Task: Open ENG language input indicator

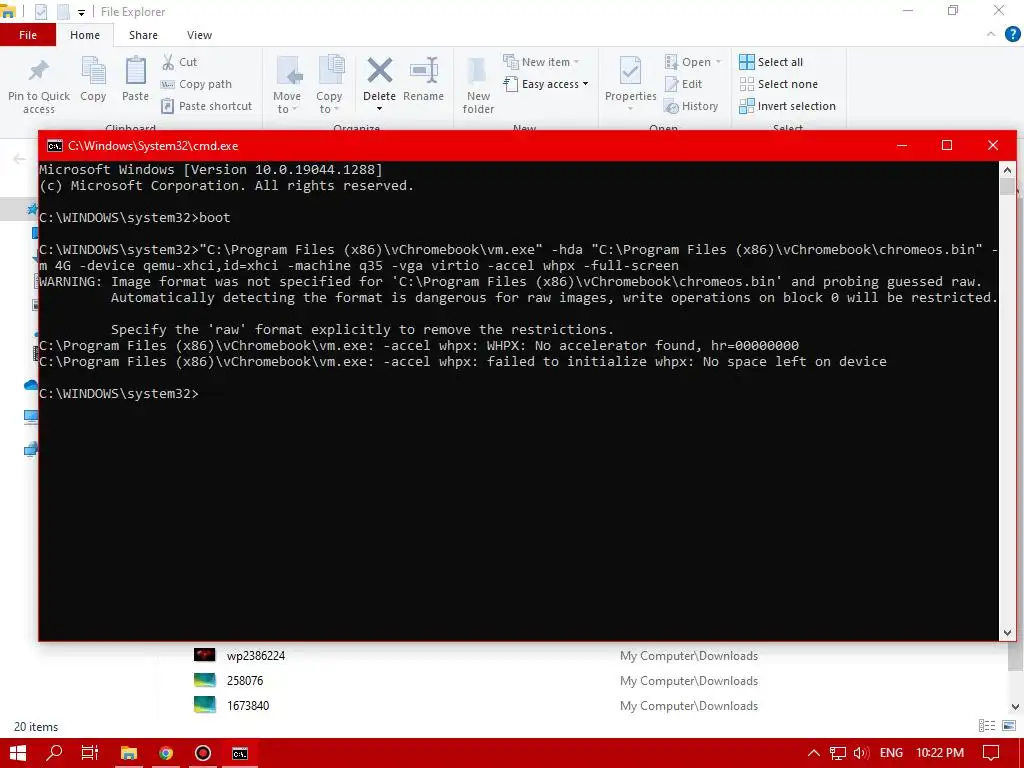Action: click(x=891, y=753)
